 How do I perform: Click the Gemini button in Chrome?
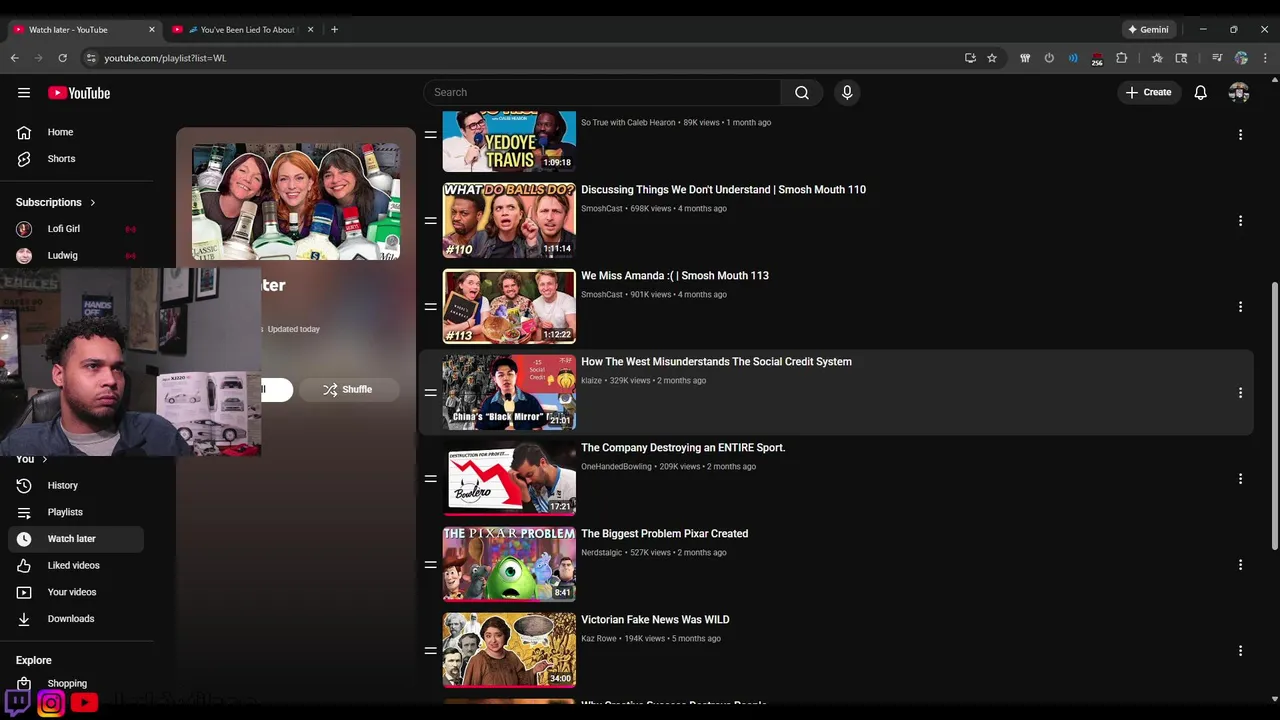1147,30
